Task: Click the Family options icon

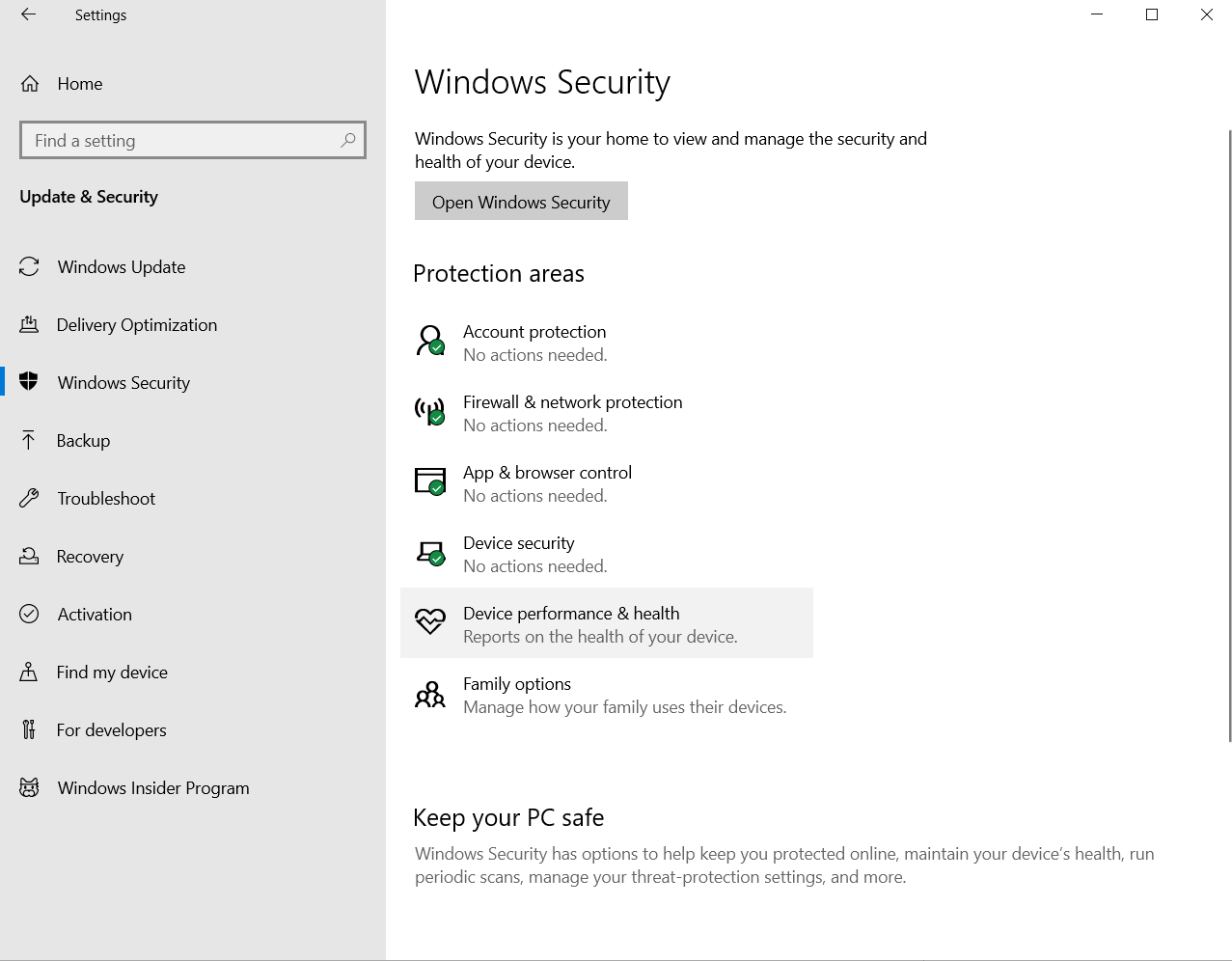Action: (x=428, y=694)
